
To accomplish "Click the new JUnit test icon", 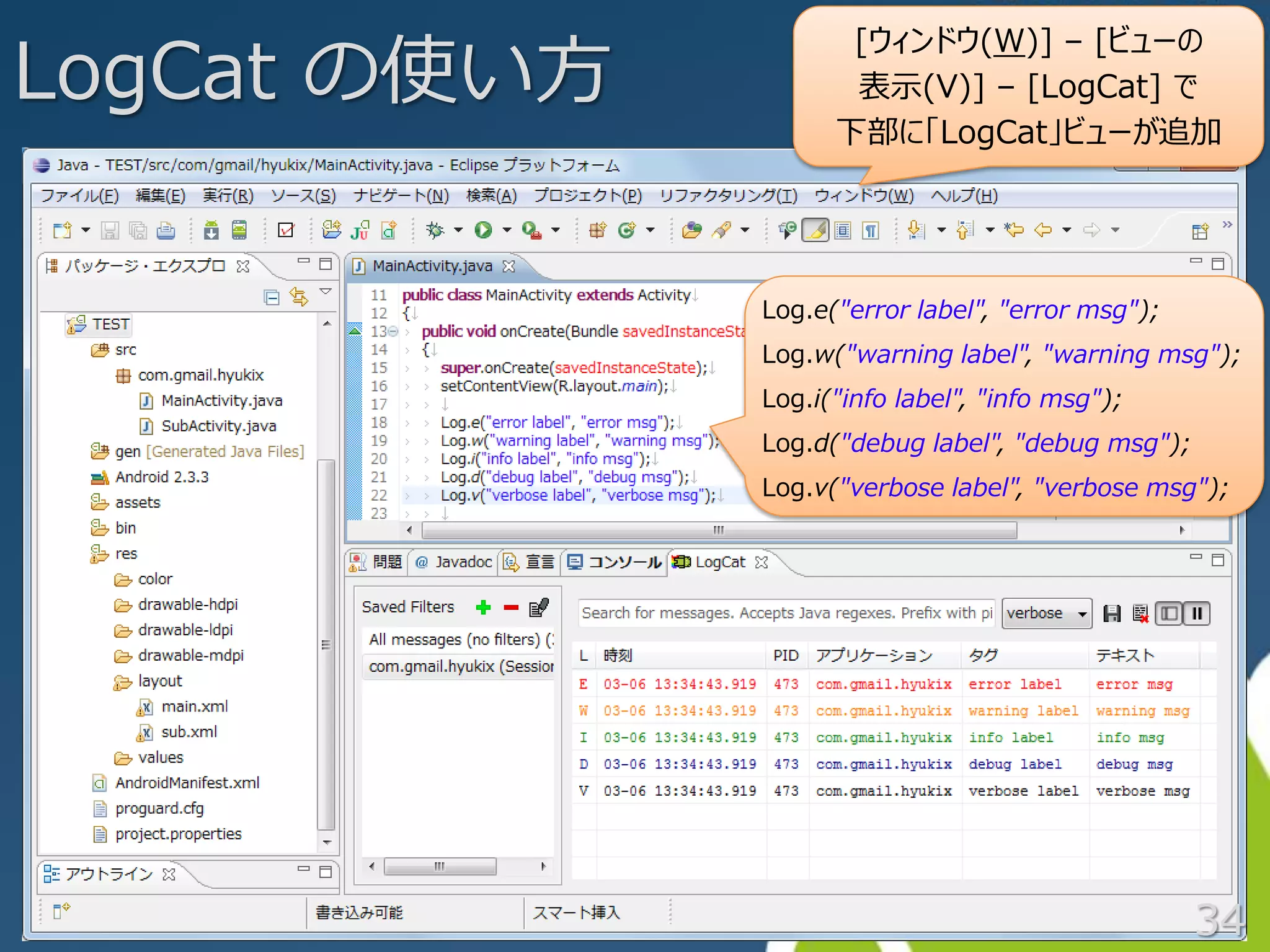I will point(360,231).
